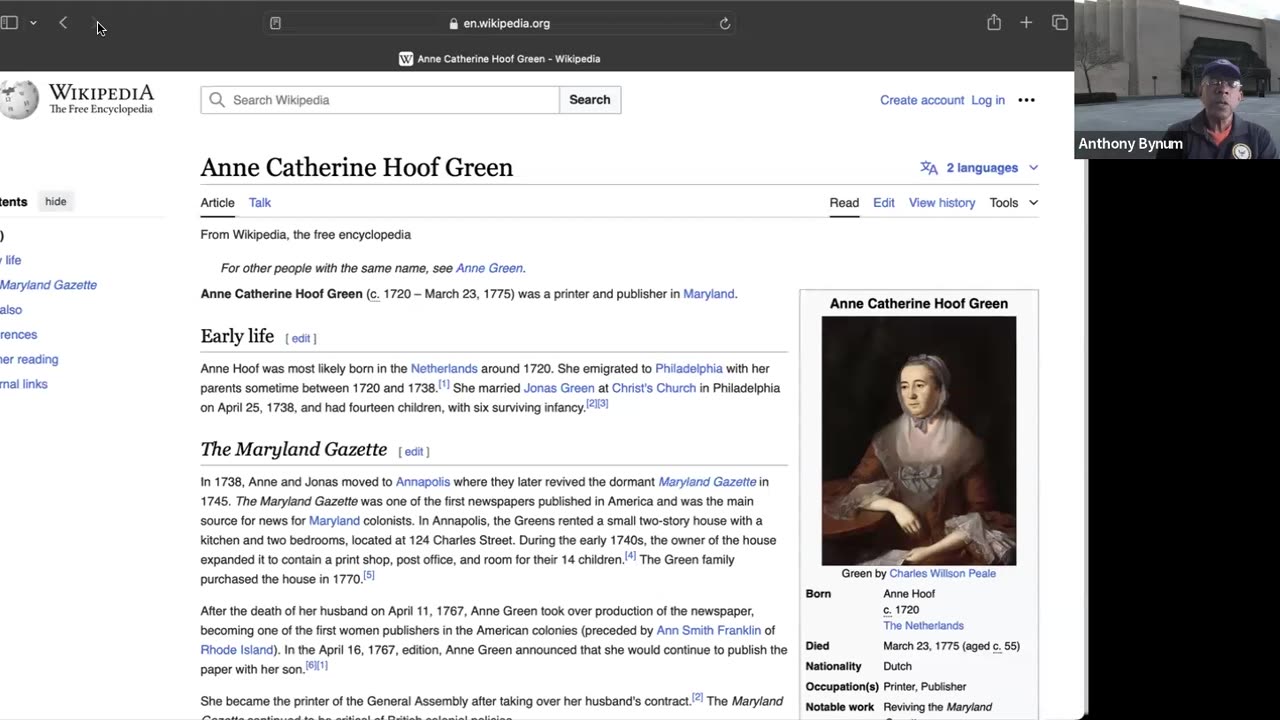Jump to reading section in contents
Viewport: 1280px width, 720px height.
(x=29, y=360)
